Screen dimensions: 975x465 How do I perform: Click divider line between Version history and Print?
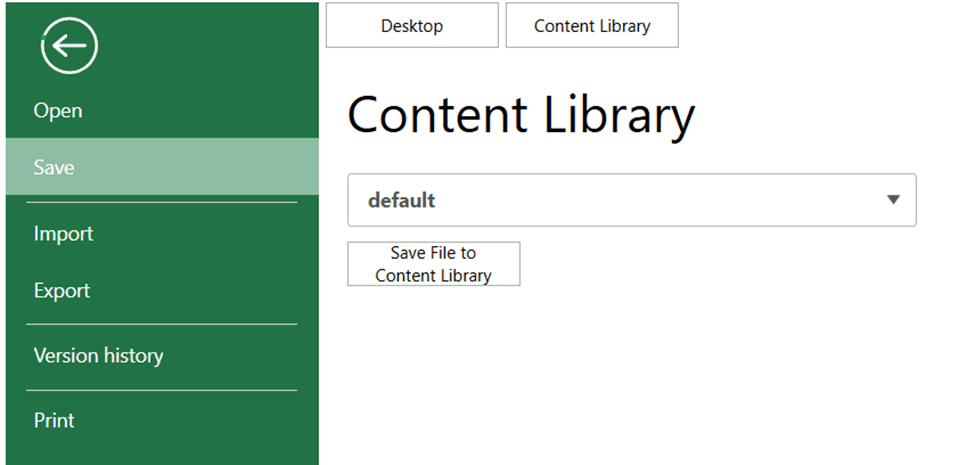tap(161, 390)
